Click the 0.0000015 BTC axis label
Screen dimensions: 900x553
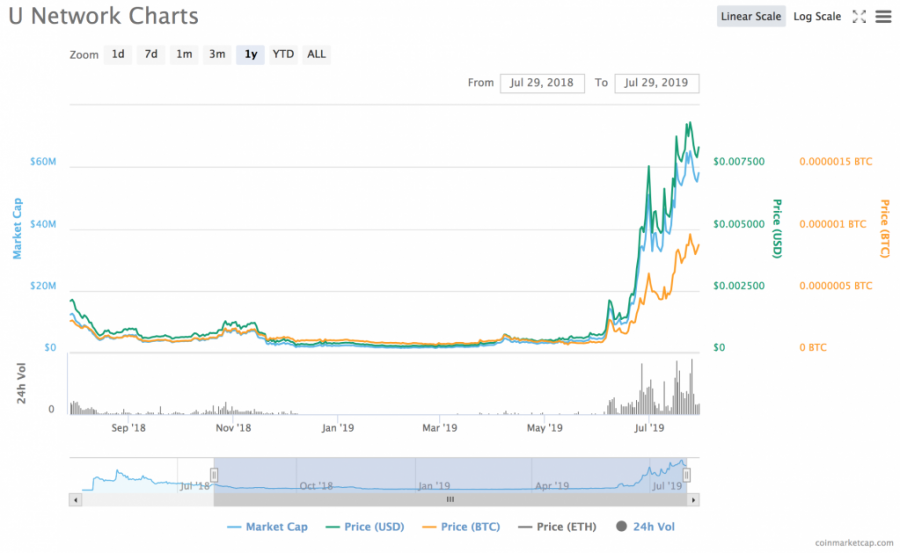[836, 162]
